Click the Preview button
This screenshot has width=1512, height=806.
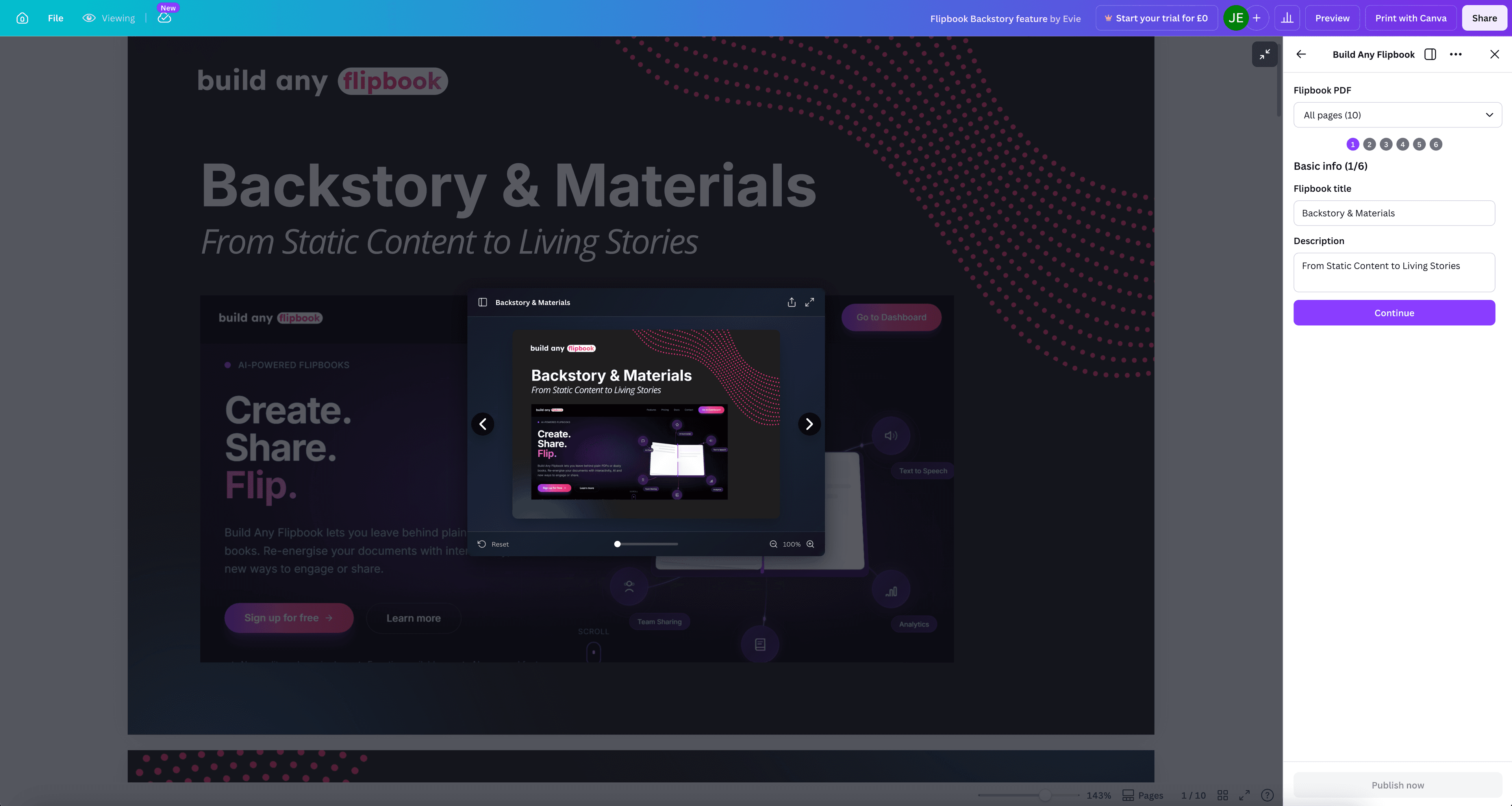click(x=1332, y=18)
